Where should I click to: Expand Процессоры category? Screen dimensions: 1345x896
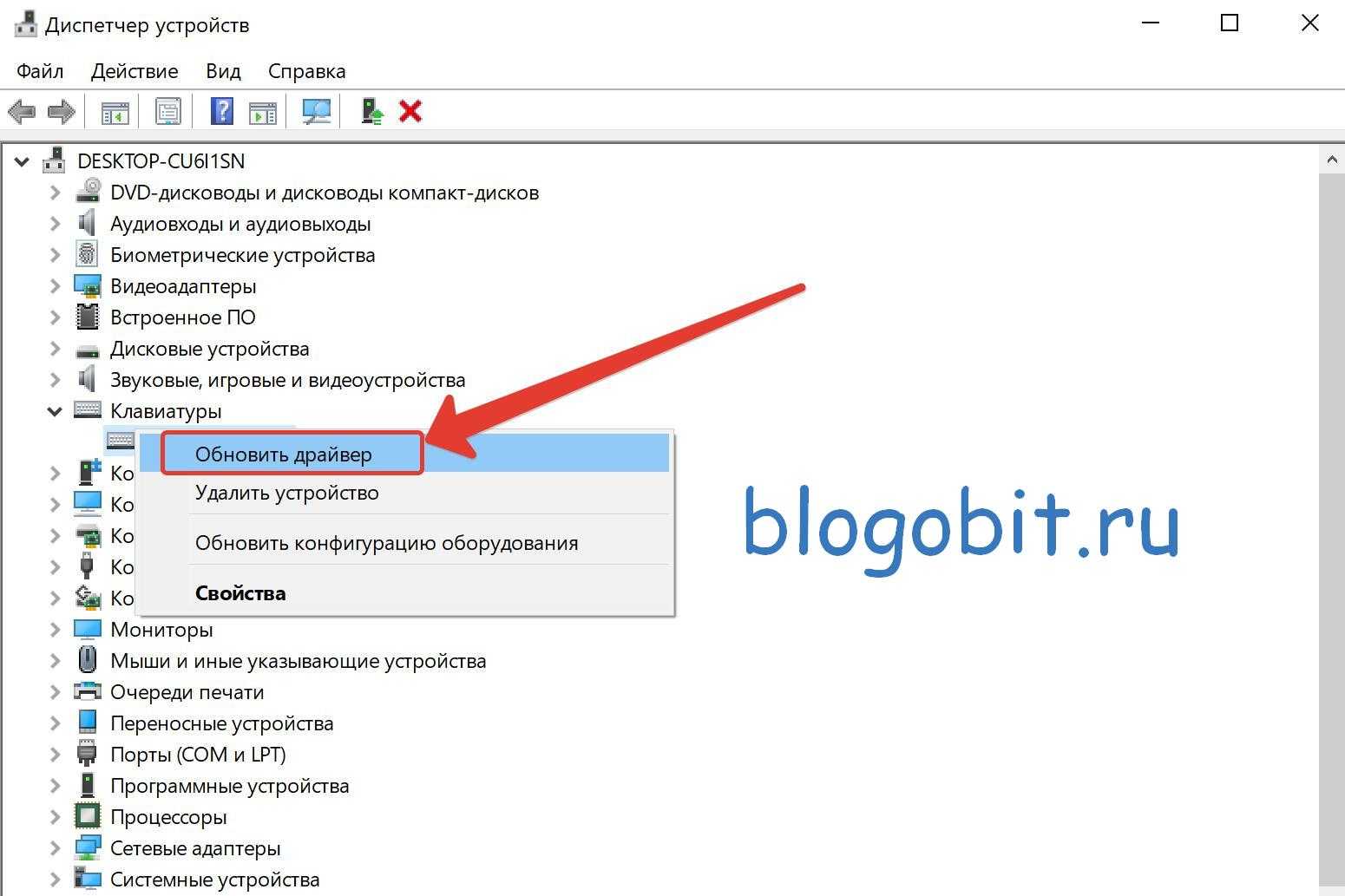[55, 817]
